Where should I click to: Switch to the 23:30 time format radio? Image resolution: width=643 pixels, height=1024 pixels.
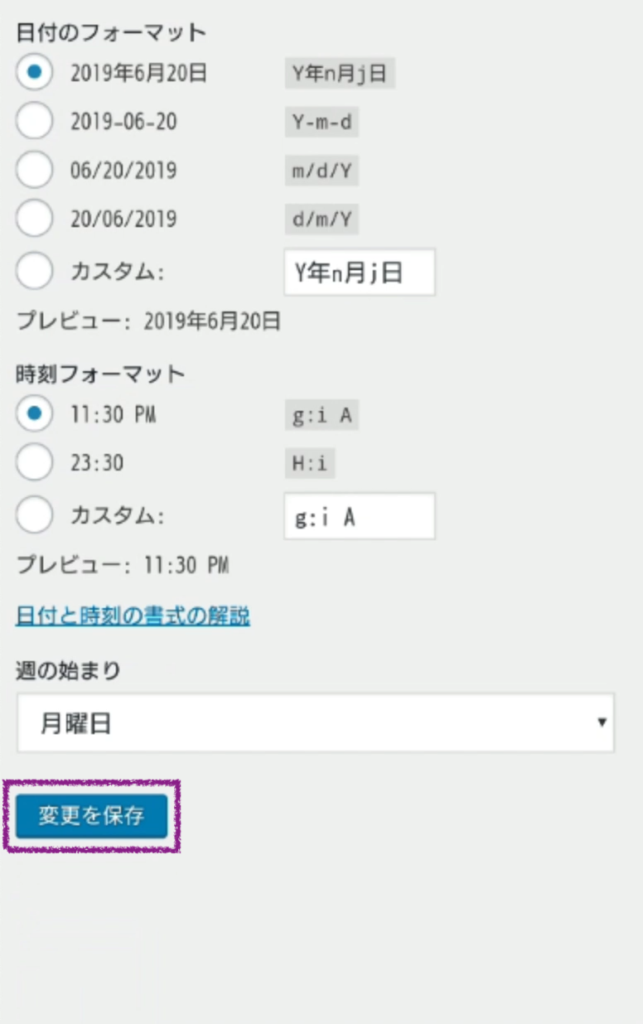click(35, 463)
